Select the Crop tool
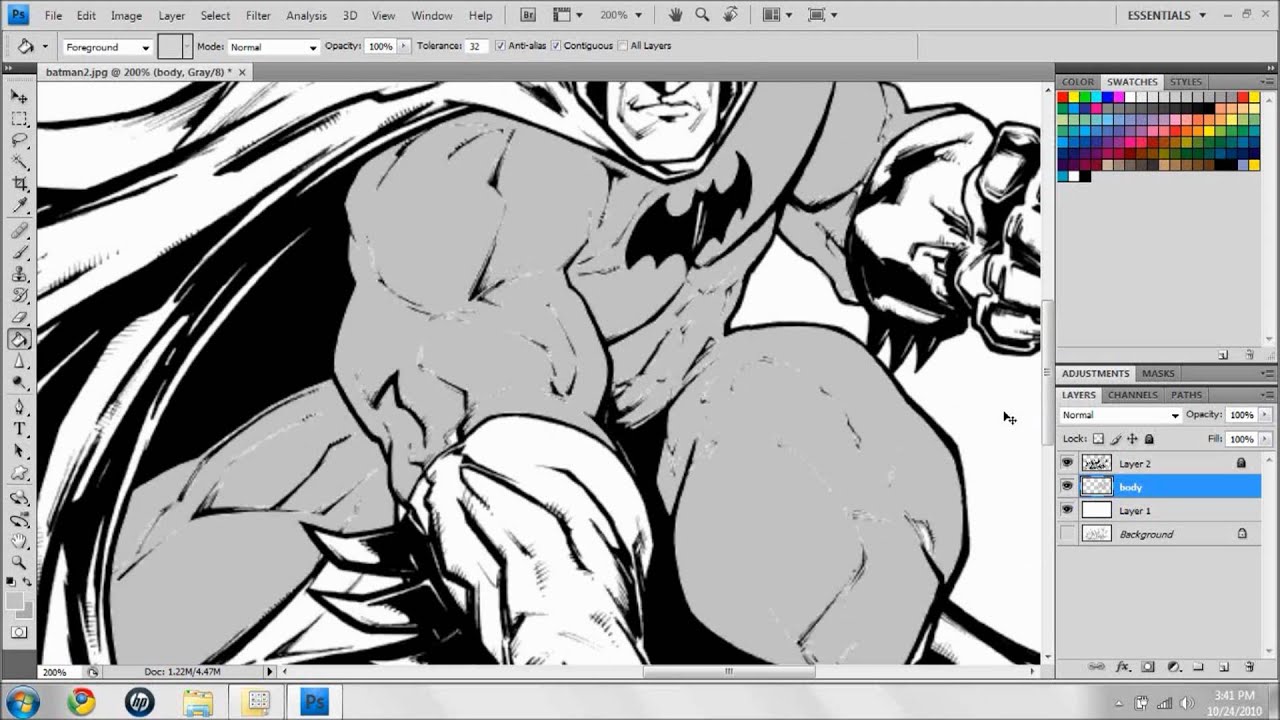1280x720 pixels. click(19, 184)
